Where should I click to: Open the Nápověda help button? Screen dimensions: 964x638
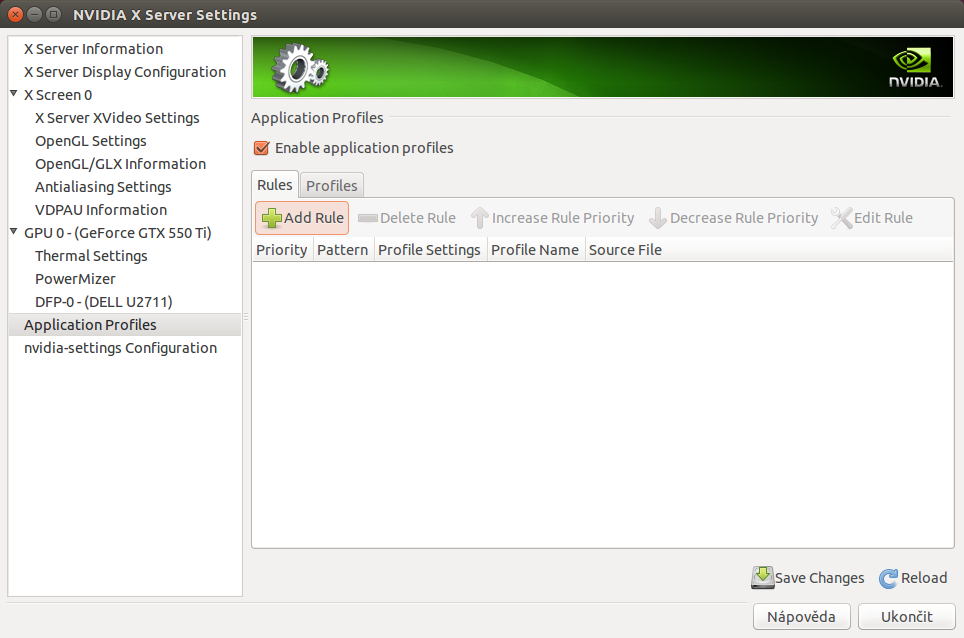tap(802, 616)
